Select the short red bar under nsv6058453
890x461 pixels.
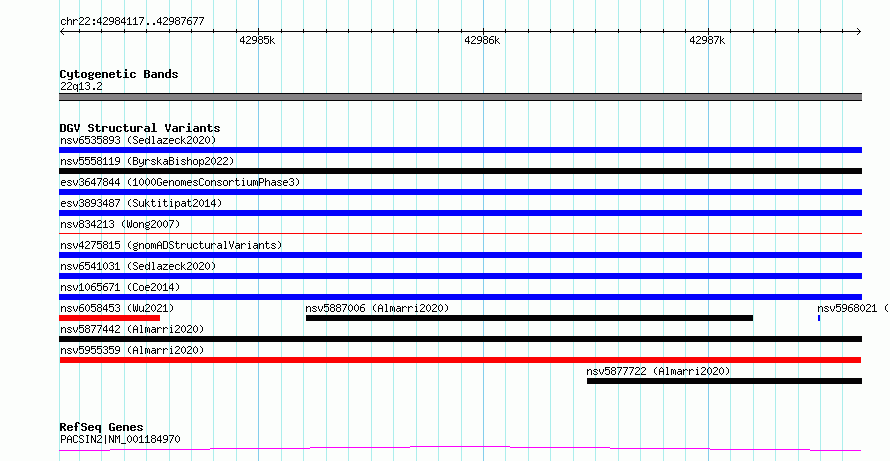coord(110,318)
